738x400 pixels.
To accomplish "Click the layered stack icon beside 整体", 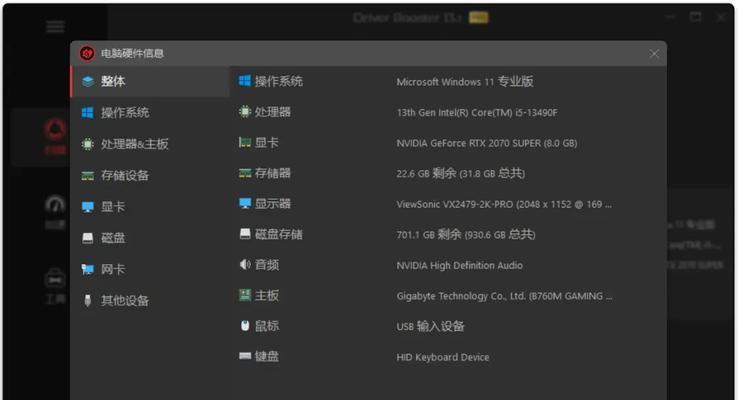I will (x=88, y=81).
